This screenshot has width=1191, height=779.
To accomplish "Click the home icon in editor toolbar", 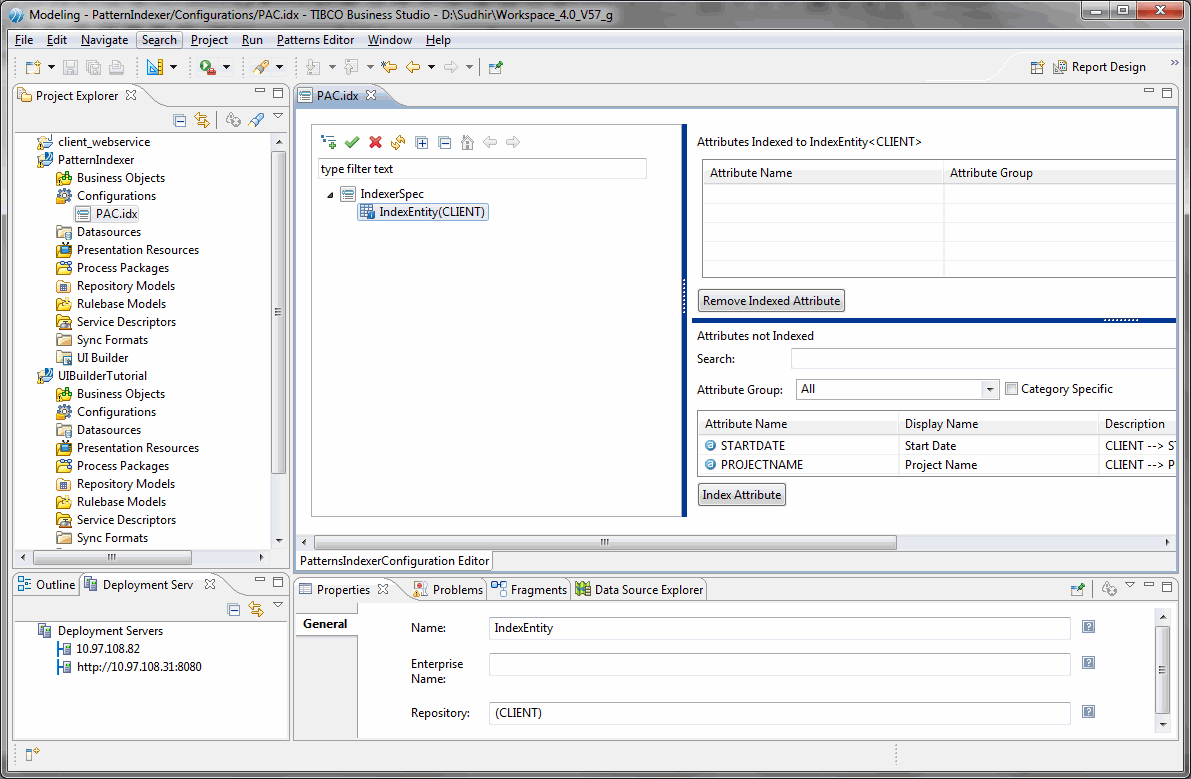I will (x=467, y=142).
